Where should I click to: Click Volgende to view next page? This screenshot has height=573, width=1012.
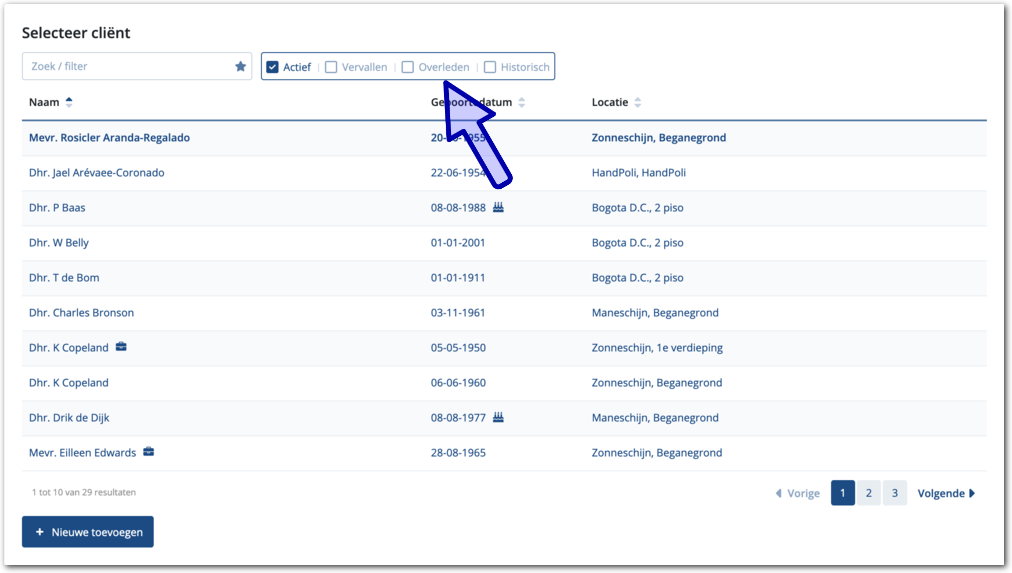[x=945, y=493]
